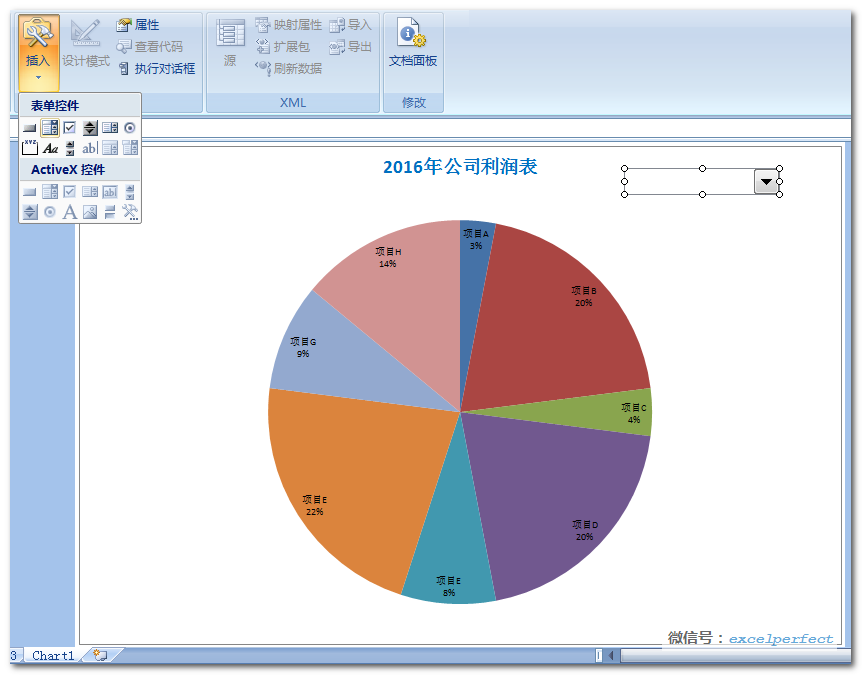Select the ActiveX Text Box icon
The image size is (862, 675).
(x=110, y=192)
